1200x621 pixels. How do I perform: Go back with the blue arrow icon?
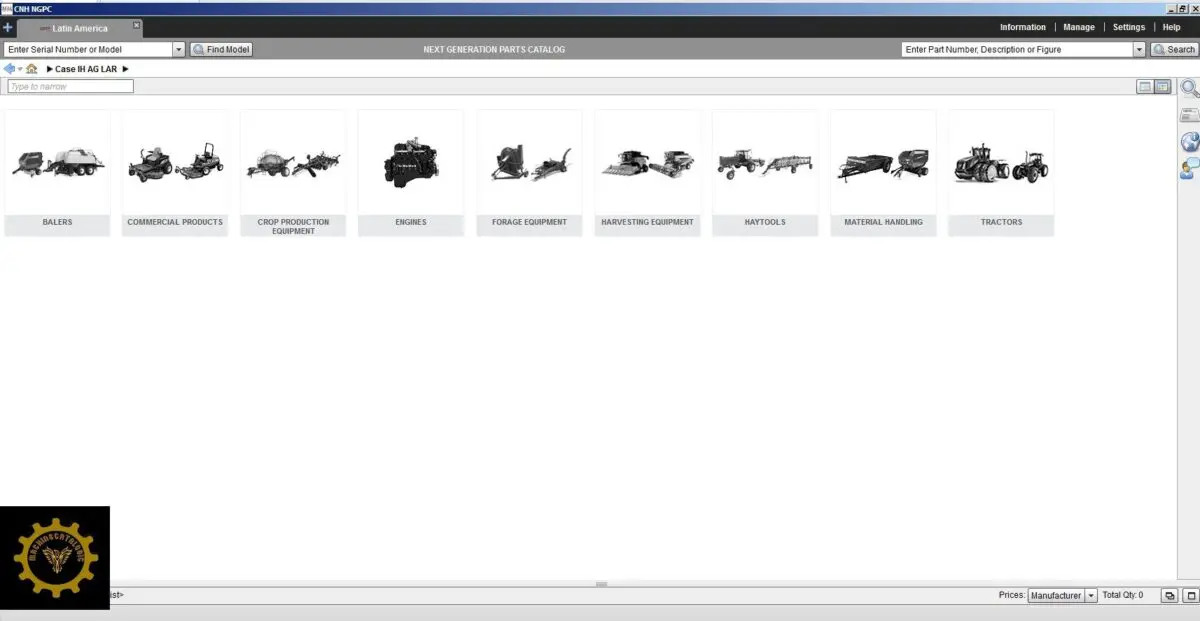pyautogui.click(x=9, y=69)
